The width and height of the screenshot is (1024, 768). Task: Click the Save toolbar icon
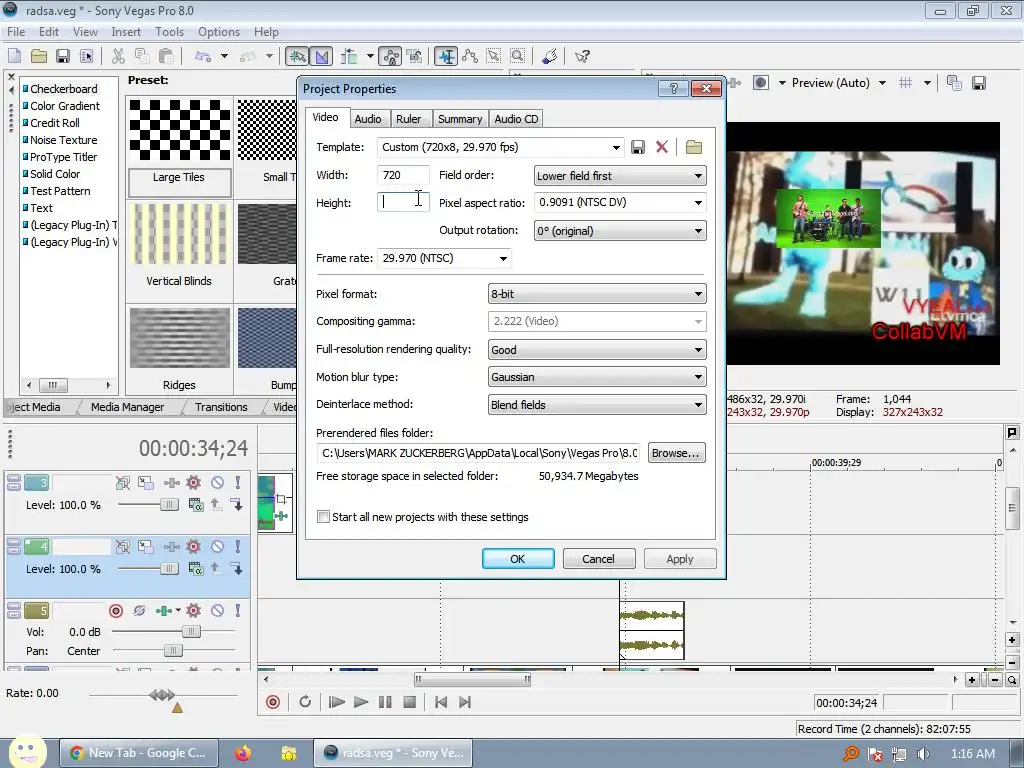pyautogui.click(x=63, y=56)
